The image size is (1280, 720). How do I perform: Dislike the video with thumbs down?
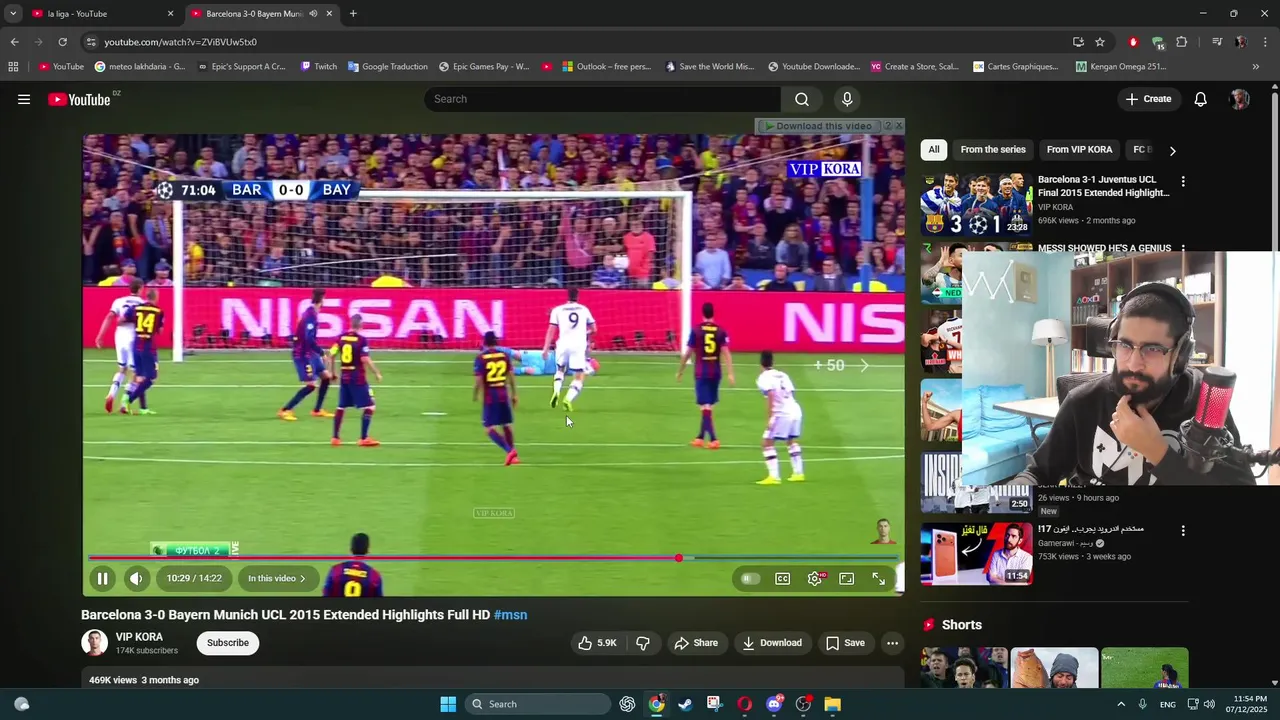point(643,643)
